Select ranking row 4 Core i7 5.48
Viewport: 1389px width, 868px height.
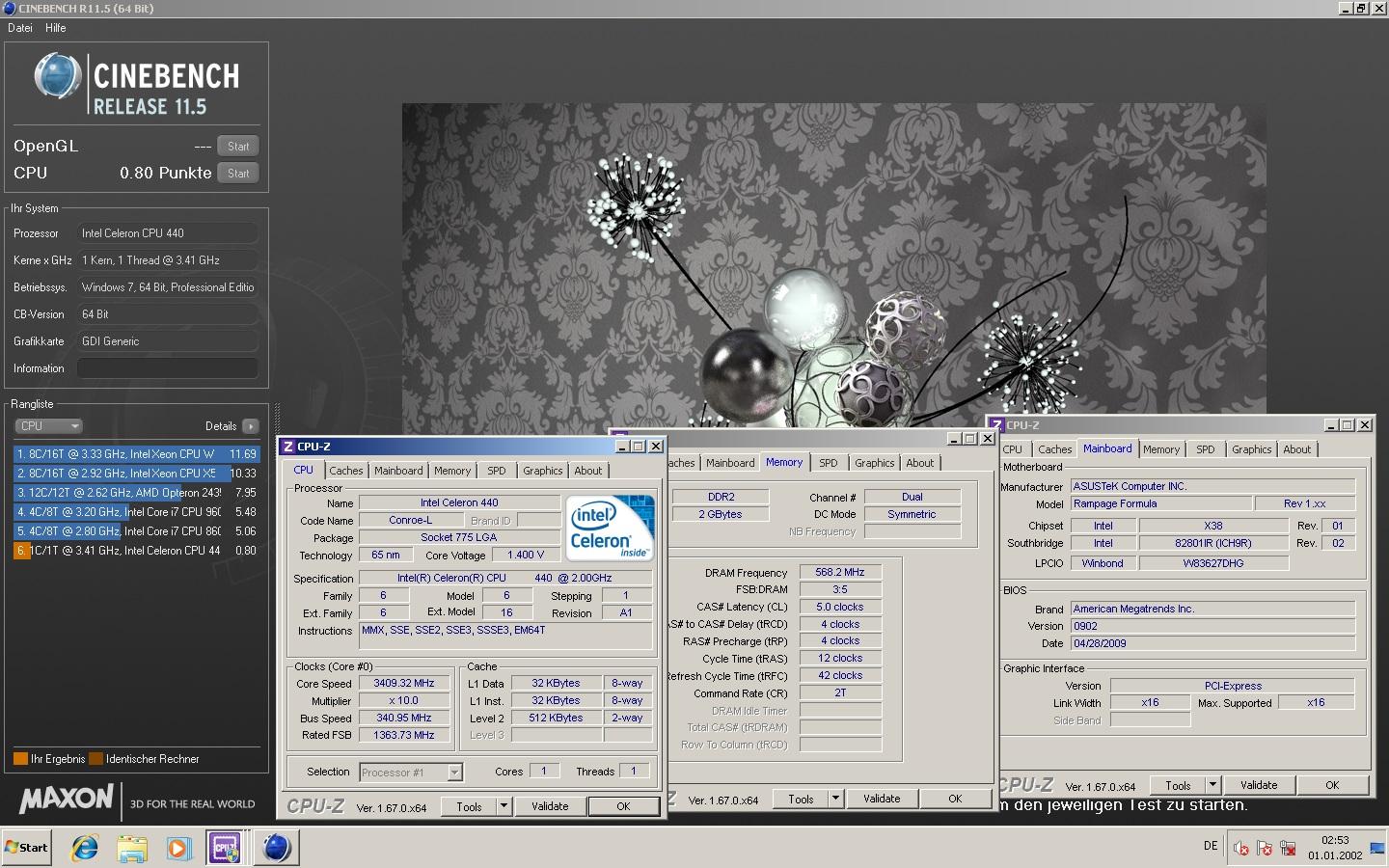(x=136, y=512)
